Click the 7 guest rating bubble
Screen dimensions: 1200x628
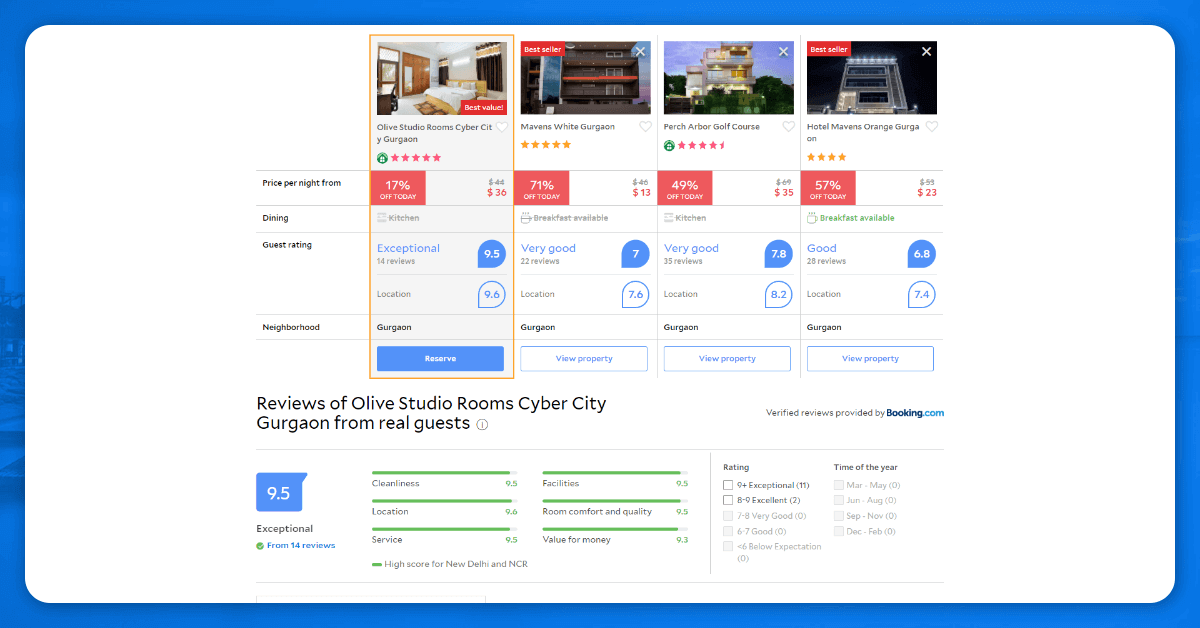tap(635, 254)
